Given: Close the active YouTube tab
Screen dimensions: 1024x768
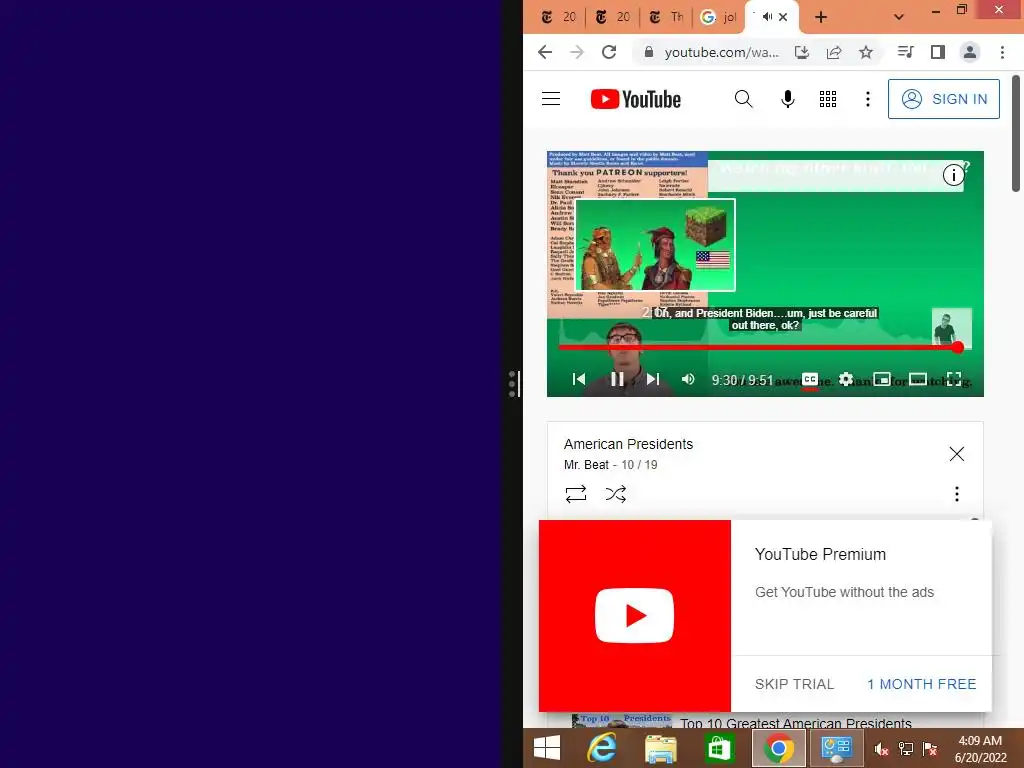Looking at the screenshot, I should point(783,18).
